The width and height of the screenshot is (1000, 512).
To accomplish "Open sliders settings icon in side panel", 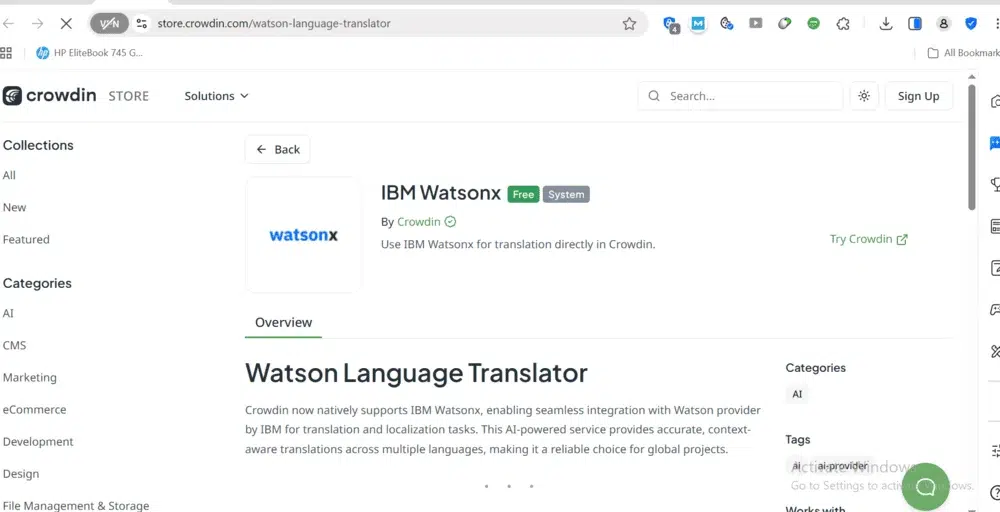I will [x=995, y=451].
